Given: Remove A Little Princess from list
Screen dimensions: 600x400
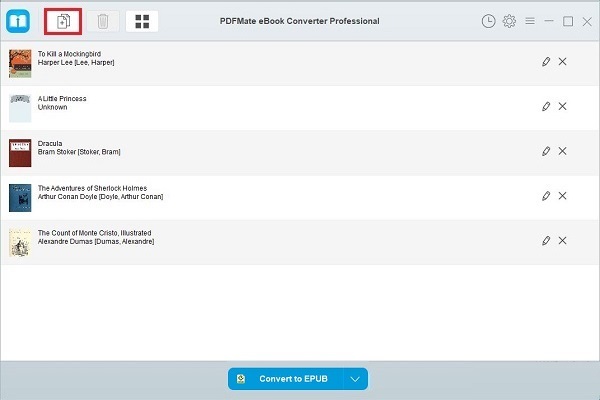Looking at the screenshot, I should click(562, 106).
